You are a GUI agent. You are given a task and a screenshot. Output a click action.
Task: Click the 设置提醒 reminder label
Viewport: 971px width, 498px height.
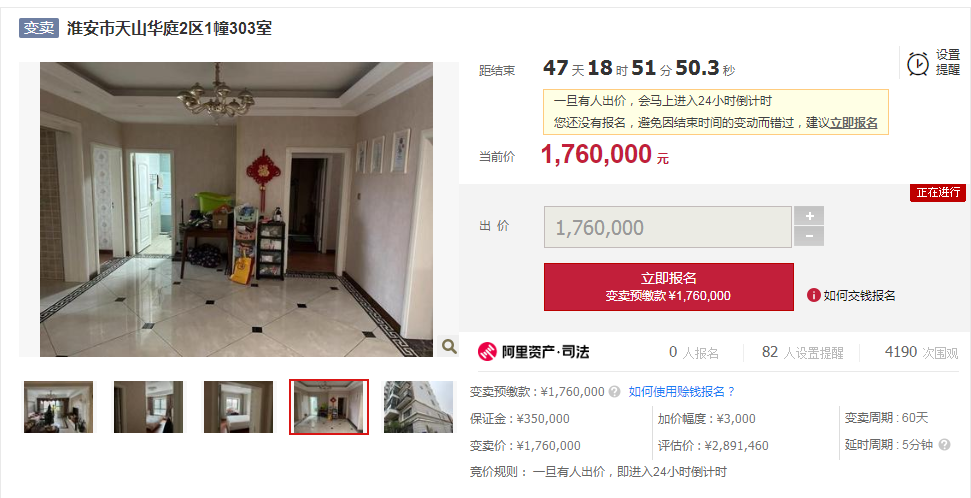947,62
